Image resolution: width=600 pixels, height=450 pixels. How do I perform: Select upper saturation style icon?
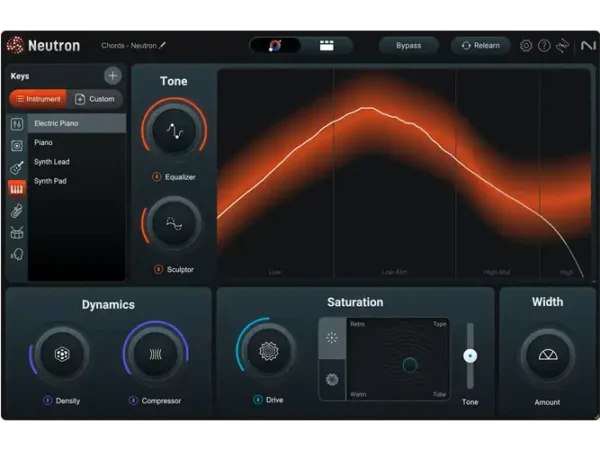pyautogui.click(x=332, y=338)
